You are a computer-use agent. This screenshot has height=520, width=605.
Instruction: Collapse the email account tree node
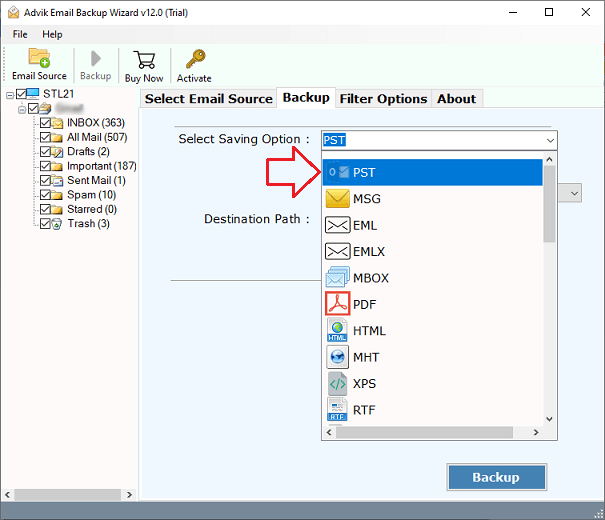click(x=21, y=109)
